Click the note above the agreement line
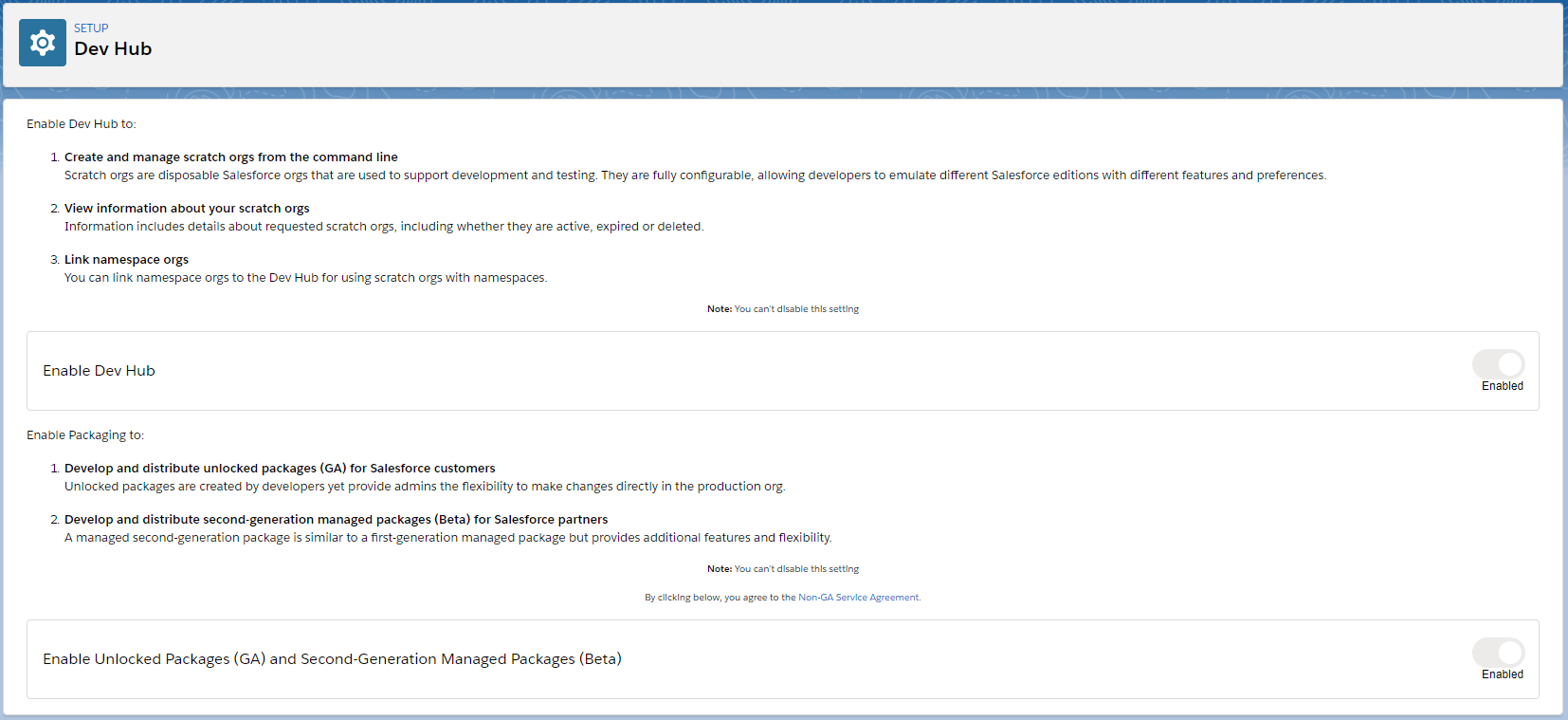Viewport: 1568px width, 720px height. pyautogui.click(x=783, y=569)
